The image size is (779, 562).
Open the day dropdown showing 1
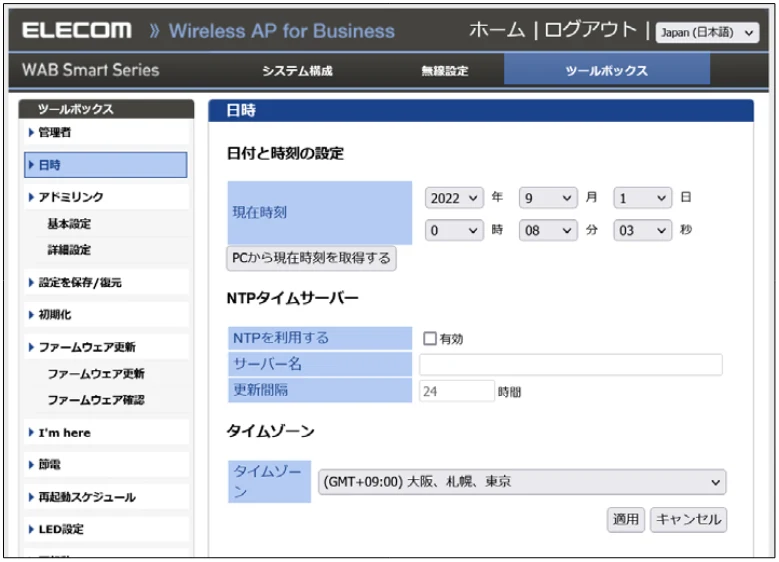[x=642, y=198]
